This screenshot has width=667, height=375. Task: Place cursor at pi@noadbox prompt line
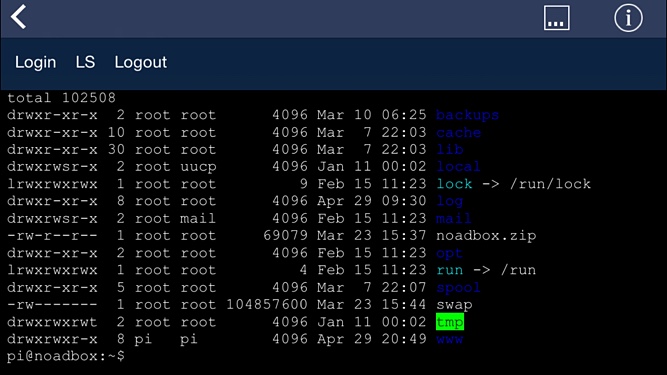point(66,356)
